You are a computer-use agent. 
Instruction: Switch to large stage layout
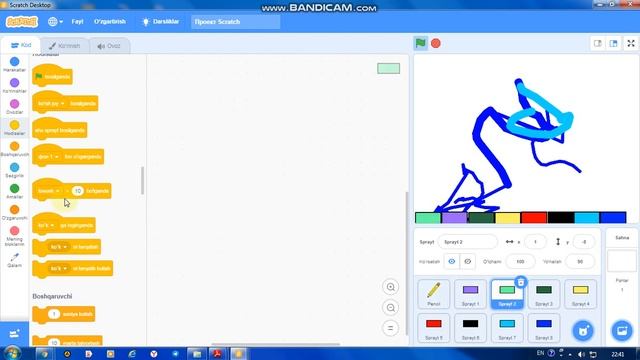pos(613,43)
